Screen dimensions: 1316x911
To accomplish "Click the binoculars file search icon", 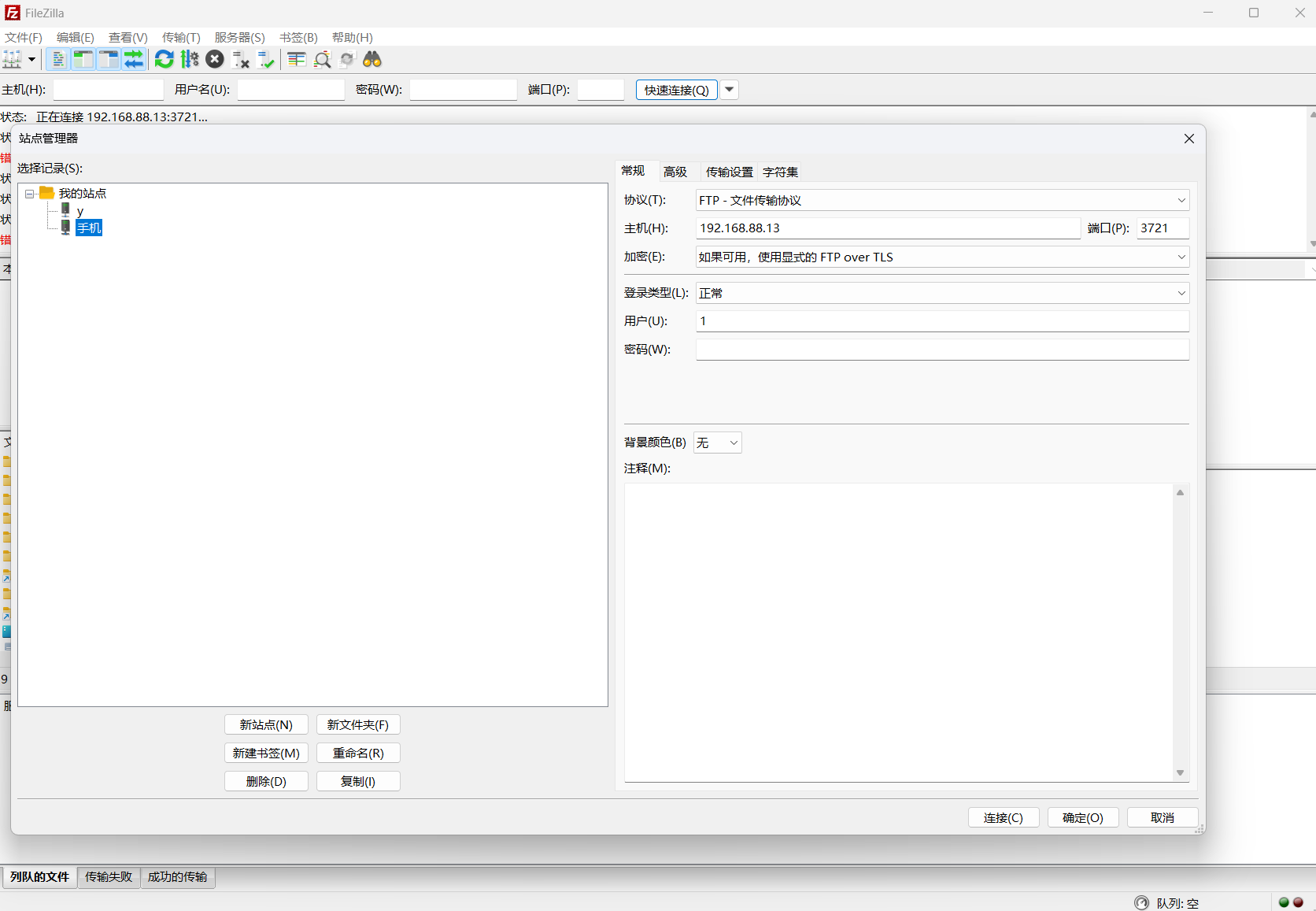I will click(372, 60).
